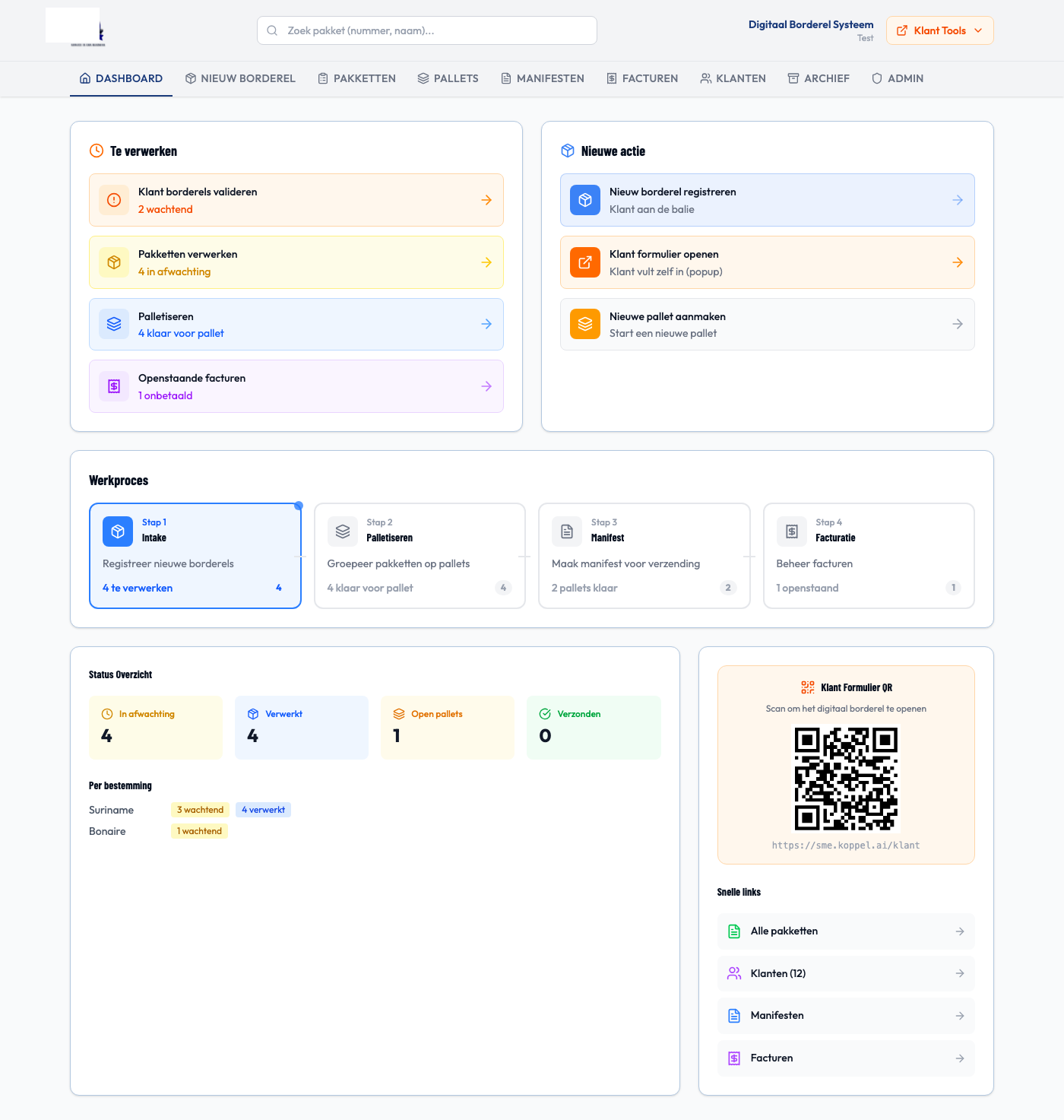Click the 1 wachtend badge for Bonaire
The height and width of the screenshot is (1120, 1064).
(x=198, y=831)
